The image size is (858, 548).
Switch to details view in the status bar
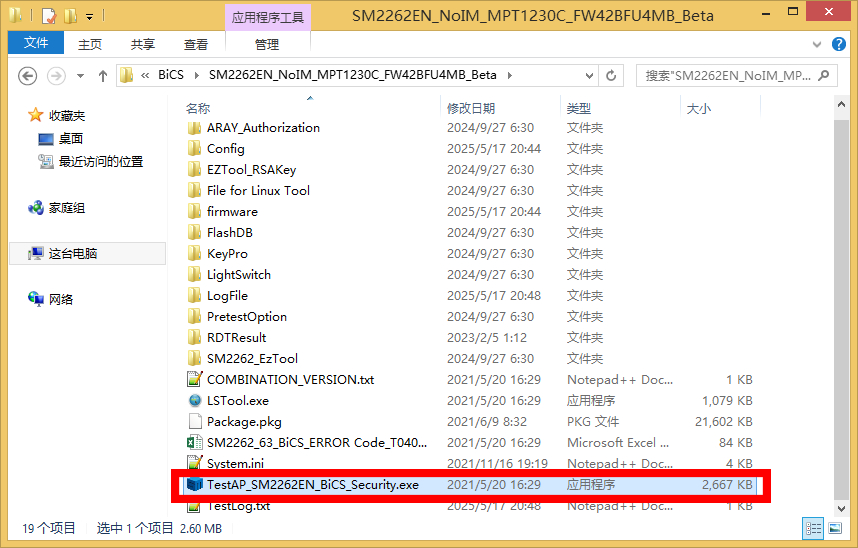tap(812, 528)
